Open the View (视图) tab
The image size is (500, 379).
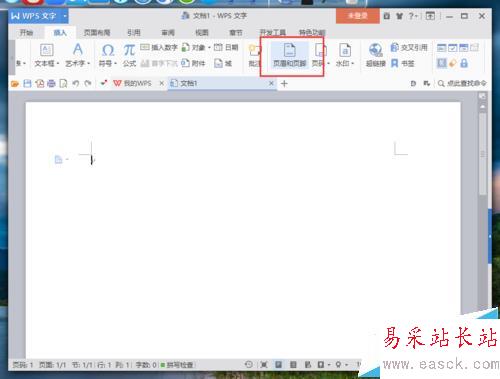click(x=202, y=33)
